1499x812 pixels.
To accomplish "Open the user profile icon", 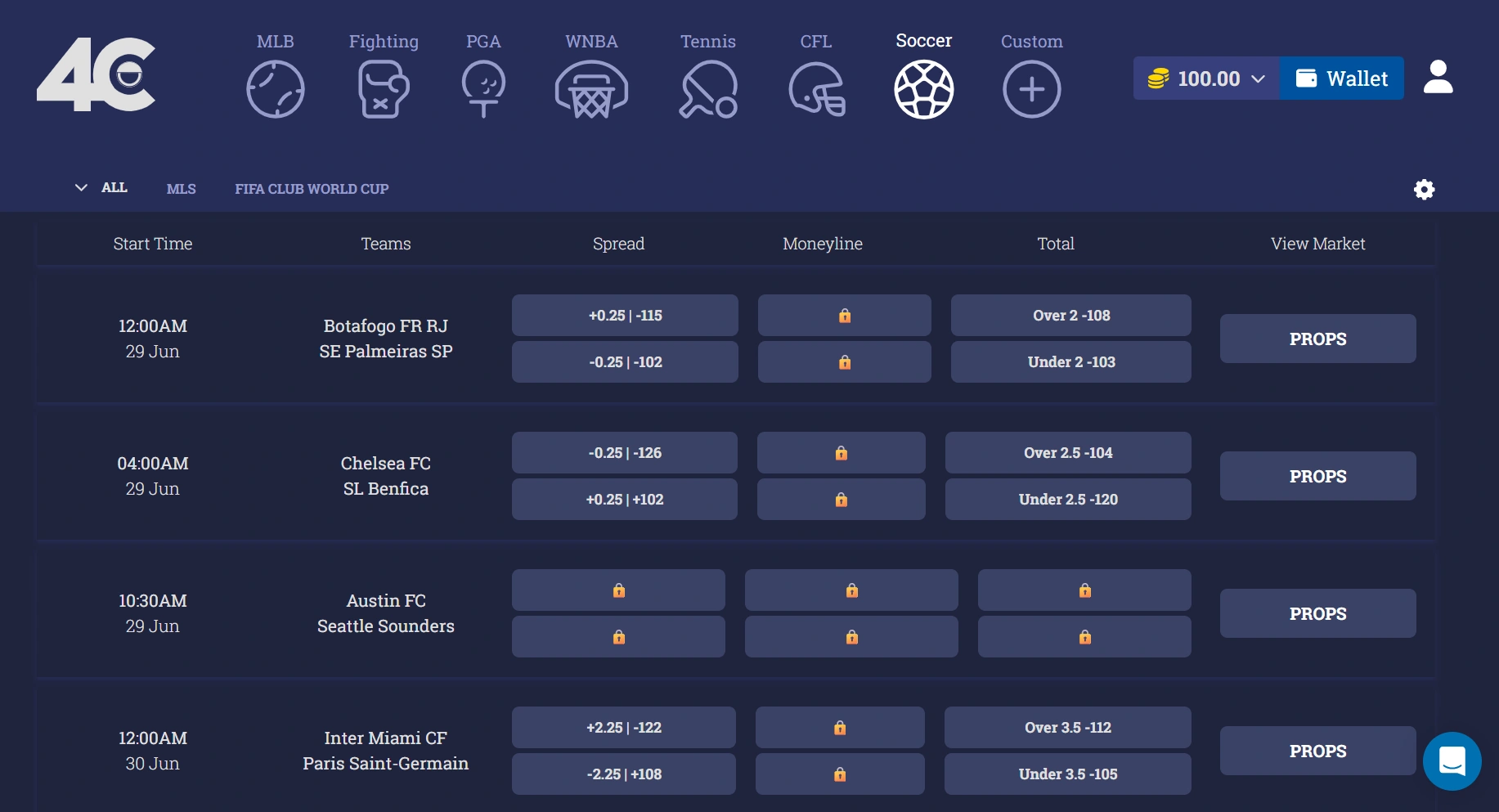I will (x=1438, y=78).
